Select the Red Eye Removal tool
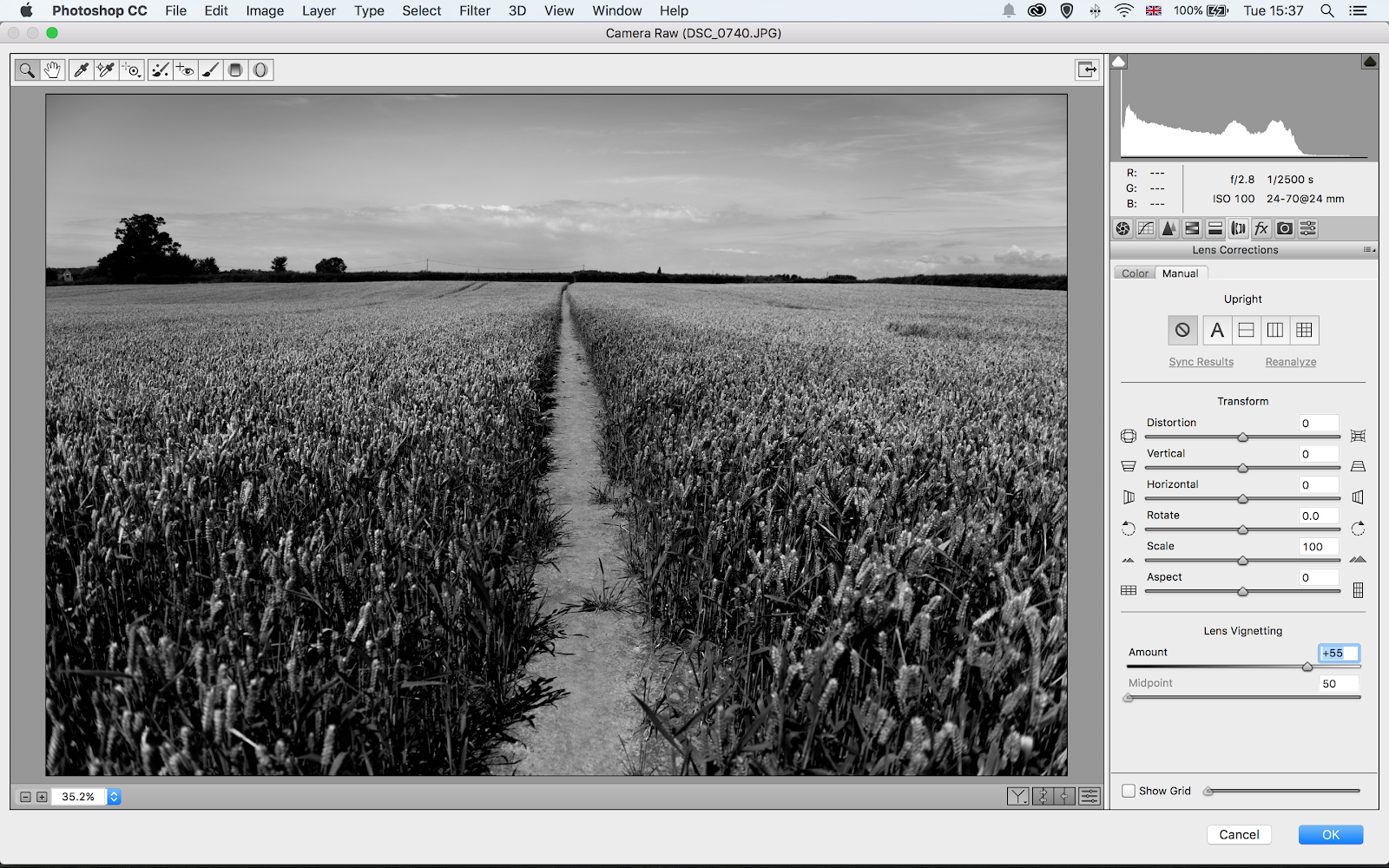Image resolution: width=1389 pixels, height=868 pixels. pos(185,70)
